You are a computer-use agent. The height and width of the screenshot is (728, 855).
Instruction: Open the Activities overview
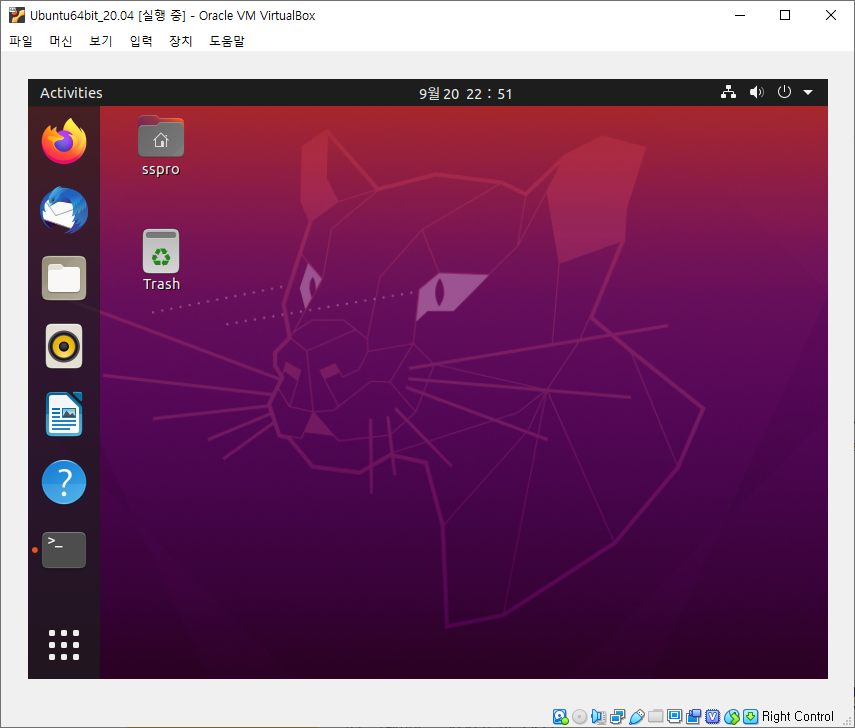pyautogui.click(x=71, y=93)
